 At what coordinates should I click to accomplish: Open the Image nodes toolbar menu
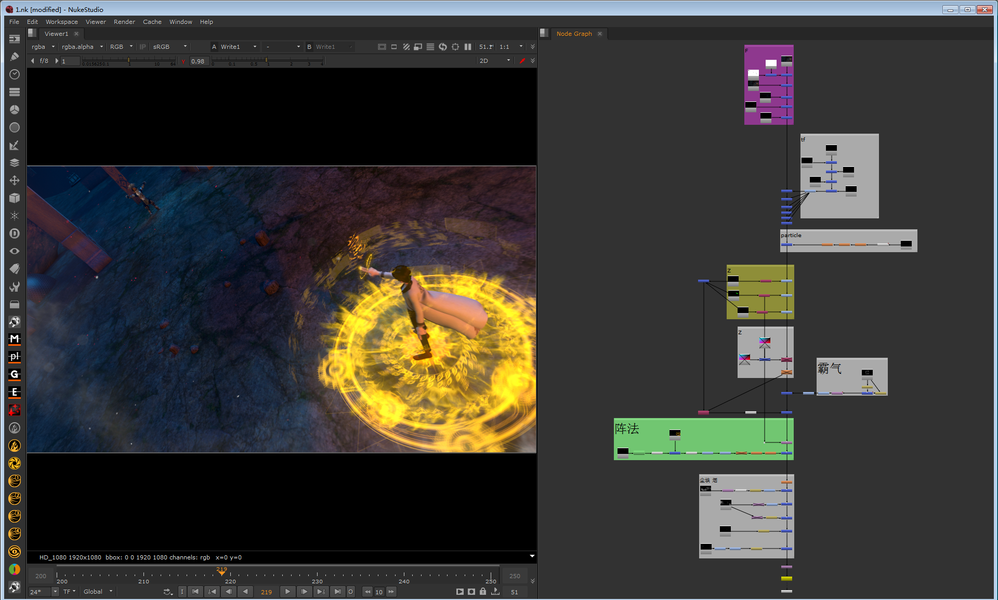click(14, 39)
